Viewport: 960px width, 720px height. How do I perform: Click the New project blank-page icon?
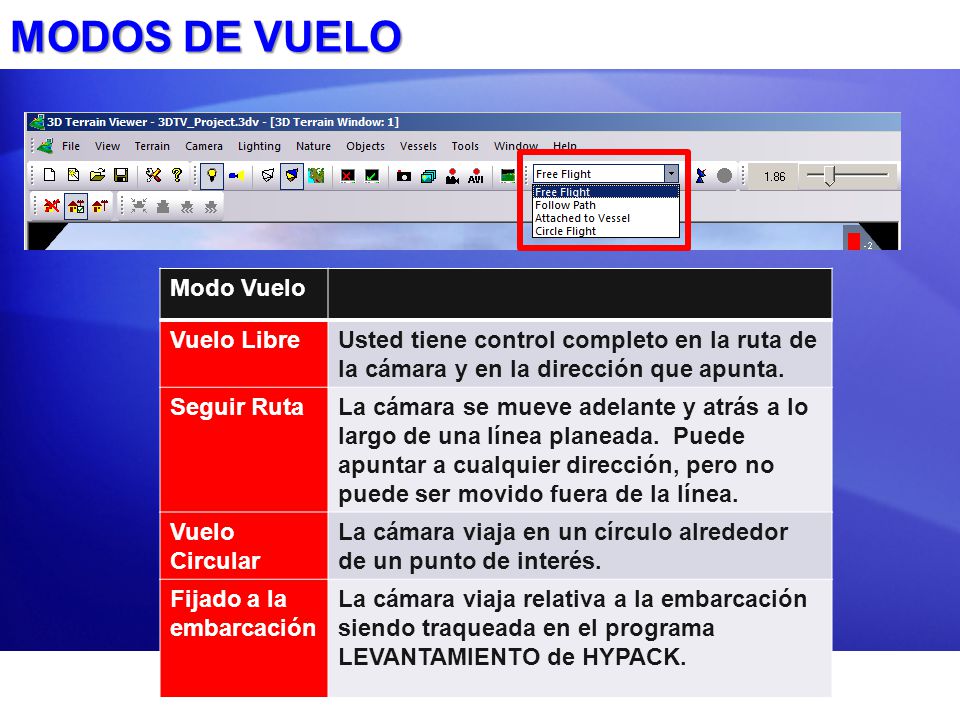pos(50,176)
